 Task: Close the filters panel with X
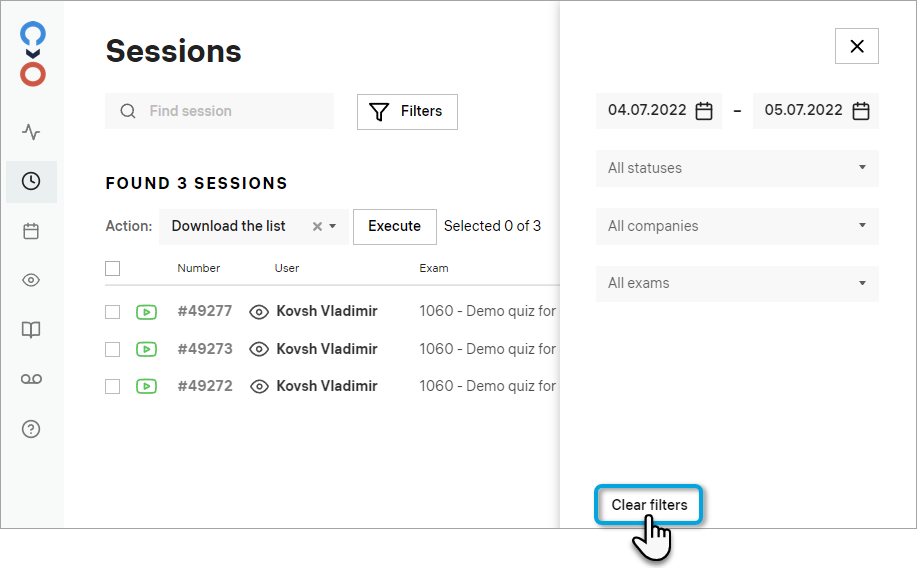point(857,46)
